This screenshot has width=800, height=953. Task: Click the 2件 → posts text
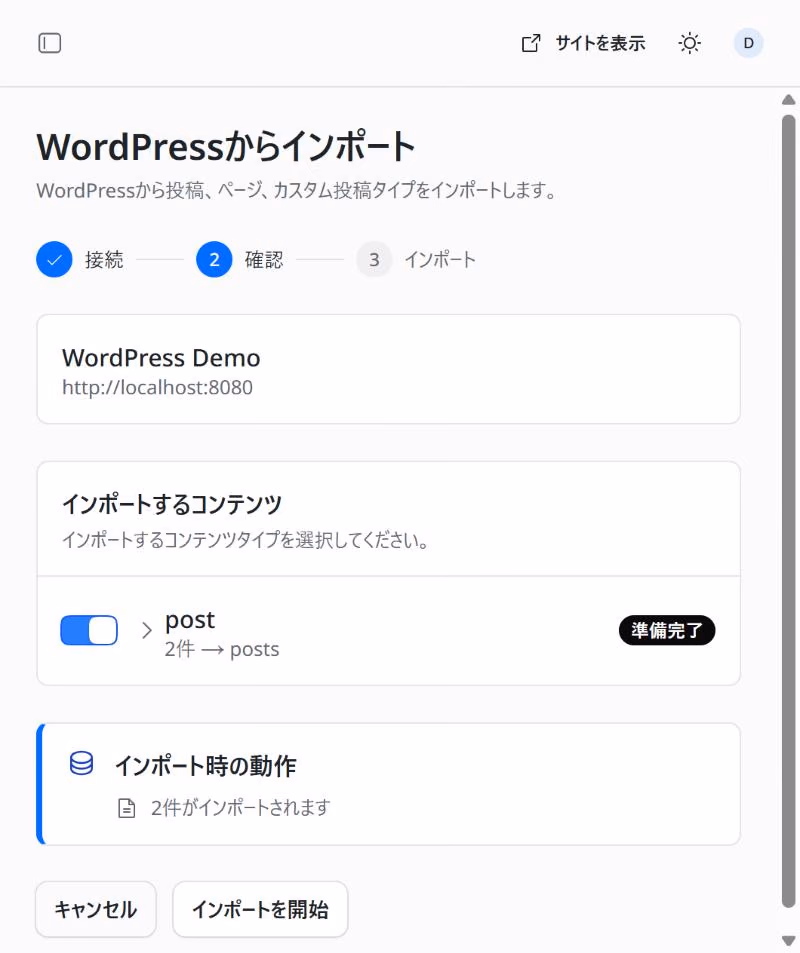point(222,649)
